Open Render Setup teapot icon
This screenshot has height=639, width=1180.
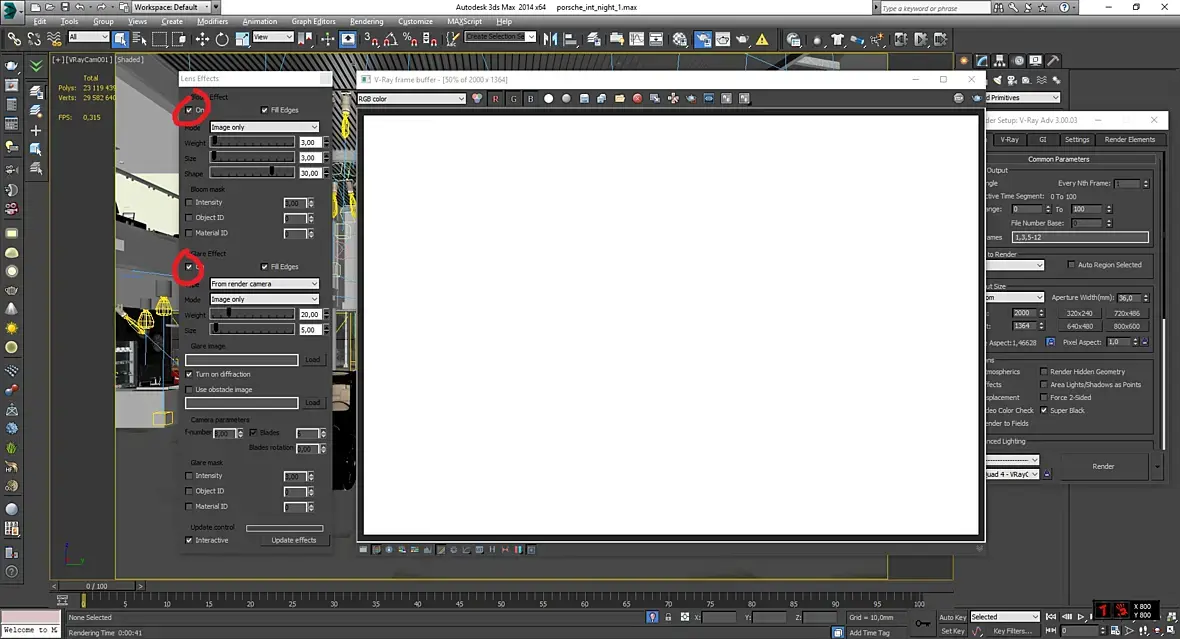coord(703,39)
